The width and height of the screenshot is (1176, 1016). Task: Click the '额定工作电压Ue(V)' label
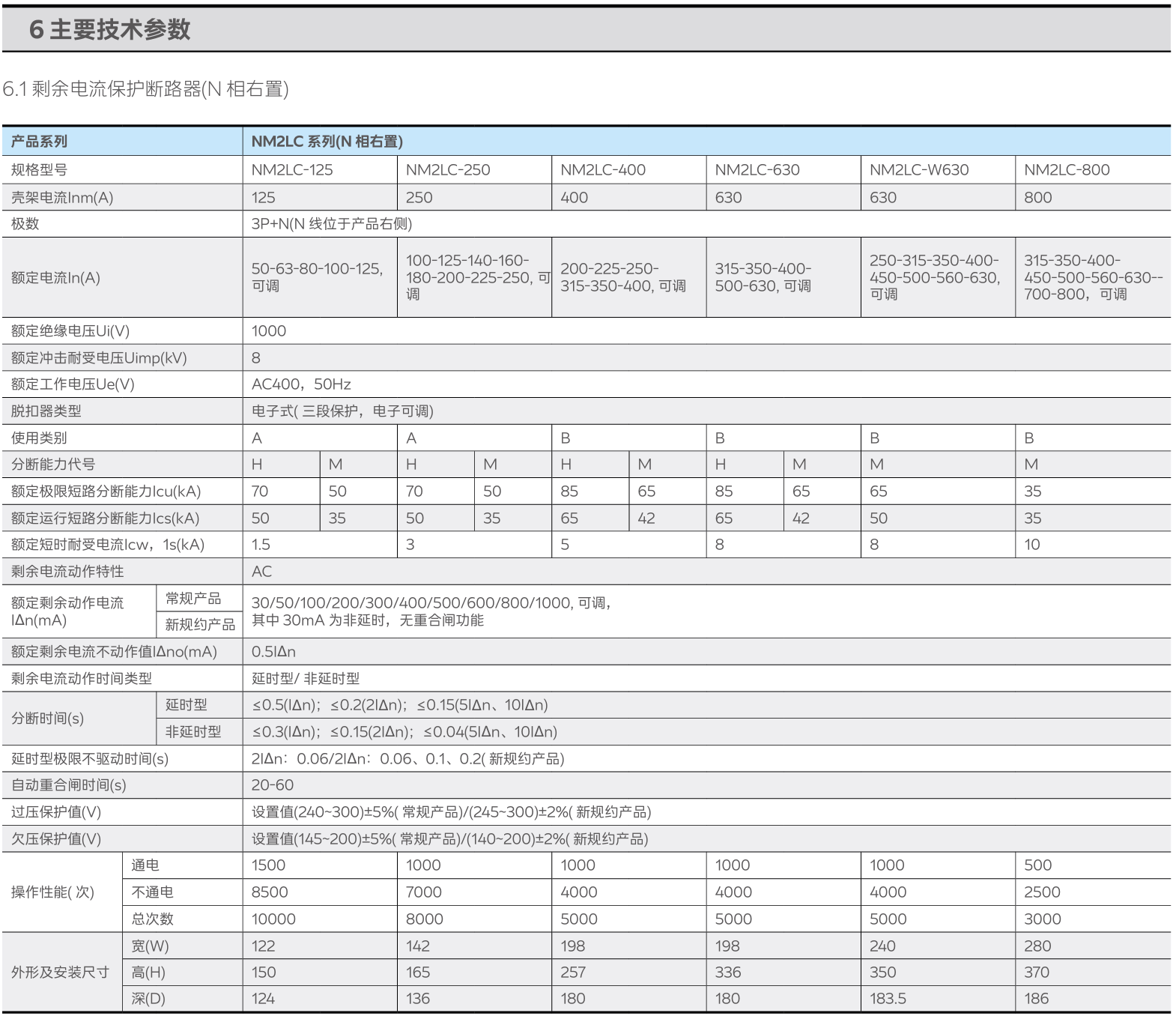[x=73, y=384]
